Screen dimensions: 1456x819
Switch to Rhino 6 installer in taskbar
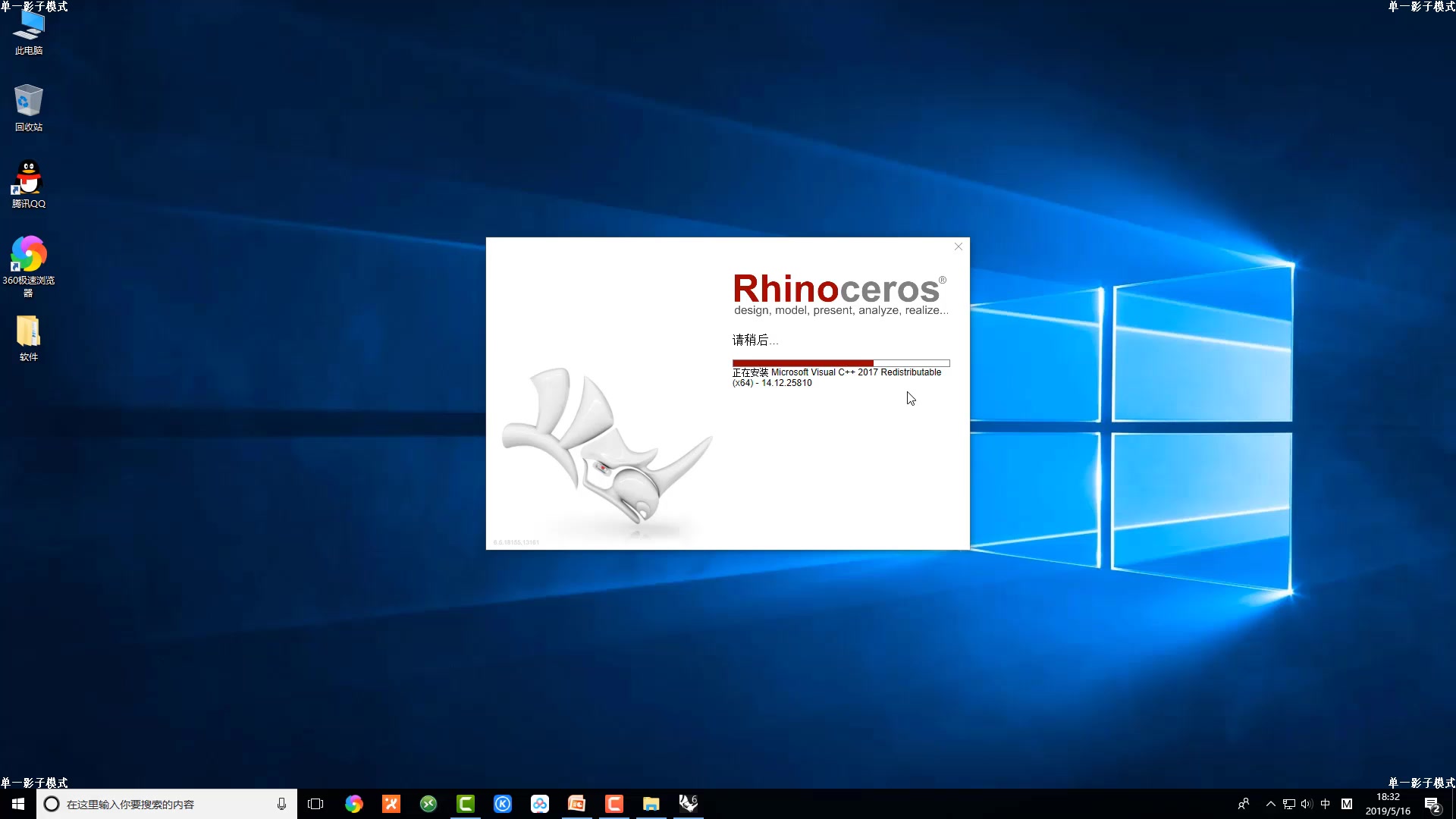pyautogui.click(x=689, y=804)
